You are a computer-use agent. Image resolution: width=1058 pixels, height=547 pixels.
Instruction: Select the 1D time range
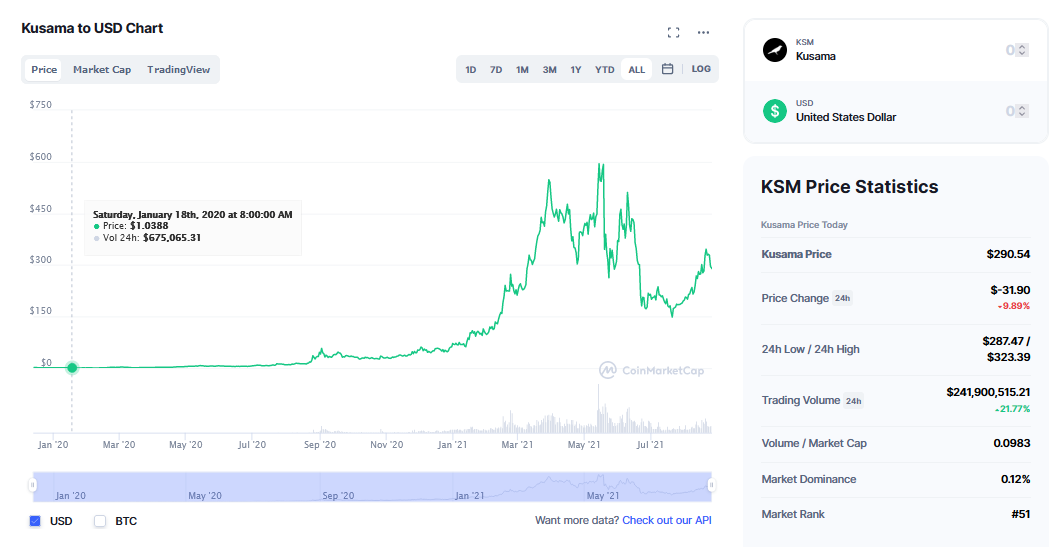[x=471, y=70]
